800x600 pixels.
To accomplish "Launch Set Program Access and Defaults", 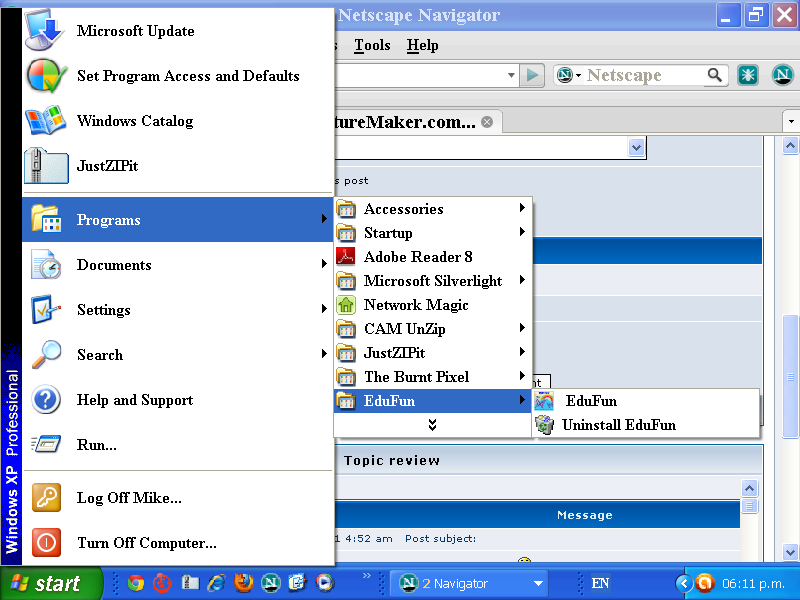I will click(178, 76).
